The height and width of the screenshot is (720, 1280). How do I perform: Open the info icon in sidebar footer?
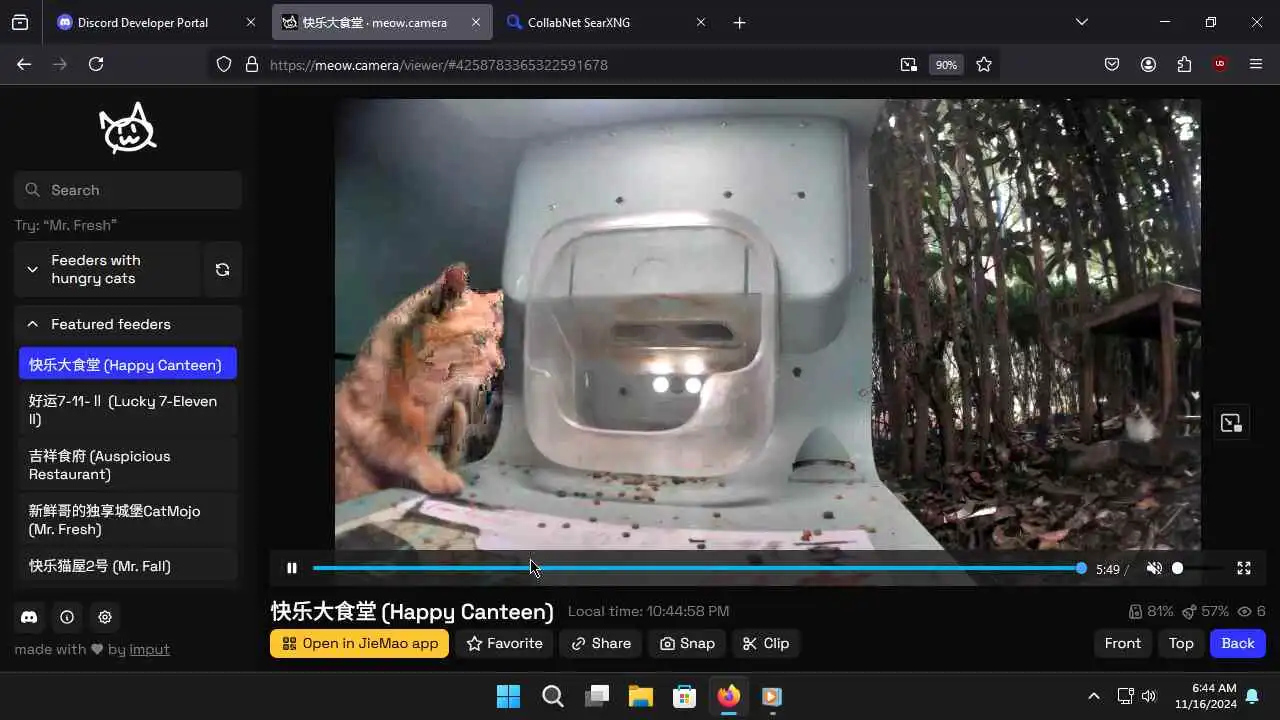[67, 617]
